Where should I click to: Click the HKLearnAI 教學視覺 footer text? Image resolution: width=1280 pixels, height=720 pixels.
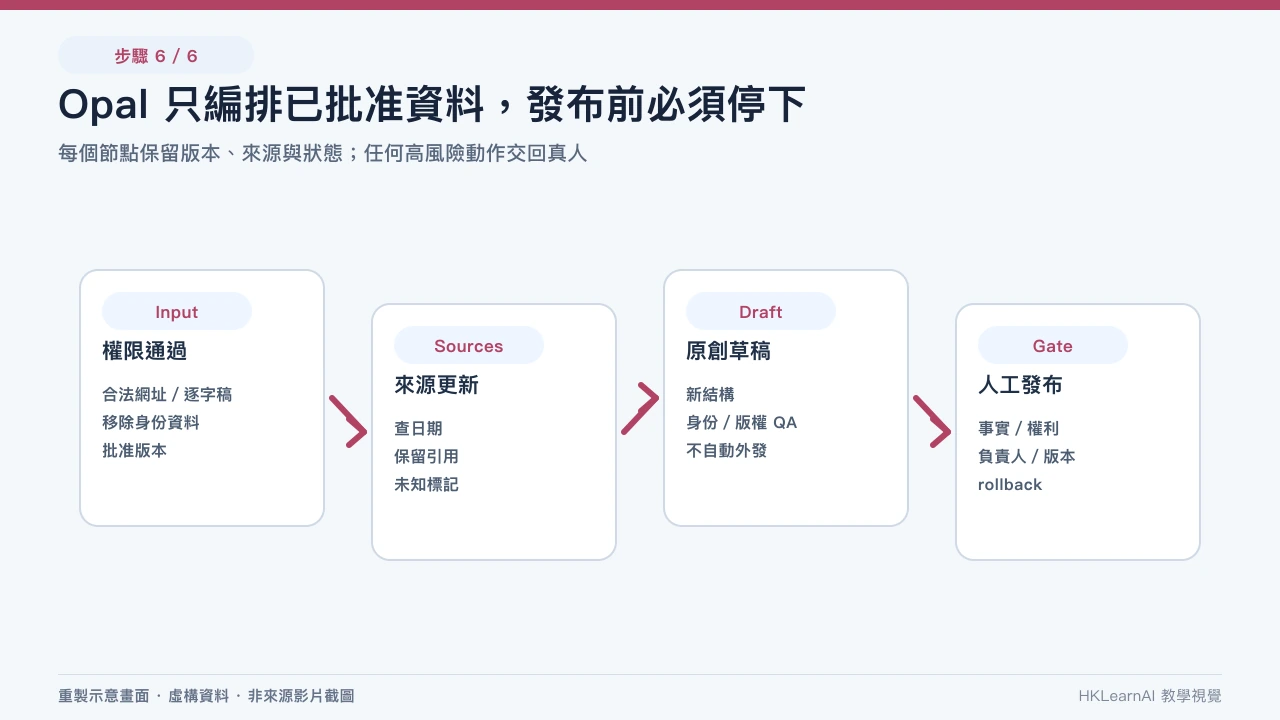click(x=1150, y=696)
